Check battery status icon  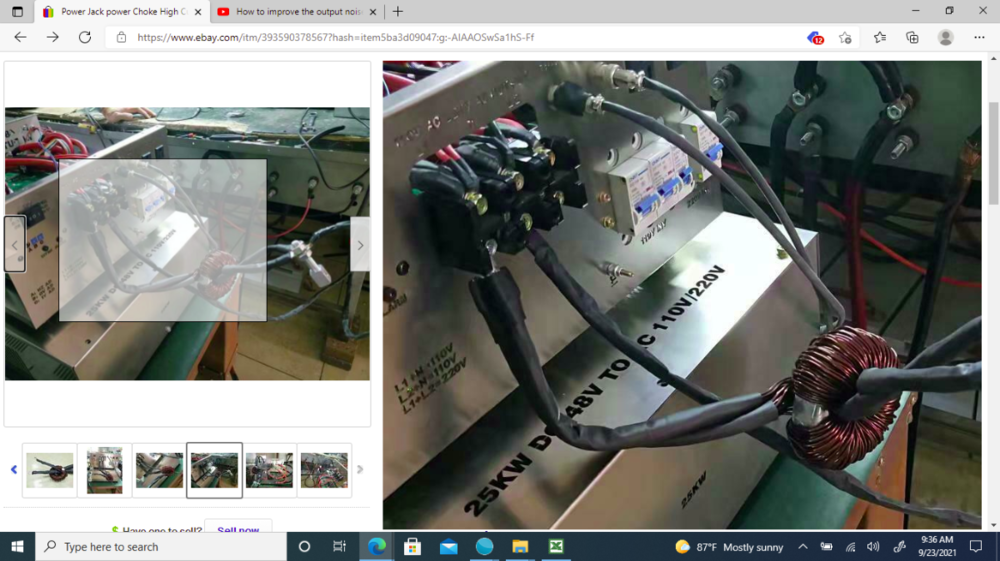coord(827,546)
